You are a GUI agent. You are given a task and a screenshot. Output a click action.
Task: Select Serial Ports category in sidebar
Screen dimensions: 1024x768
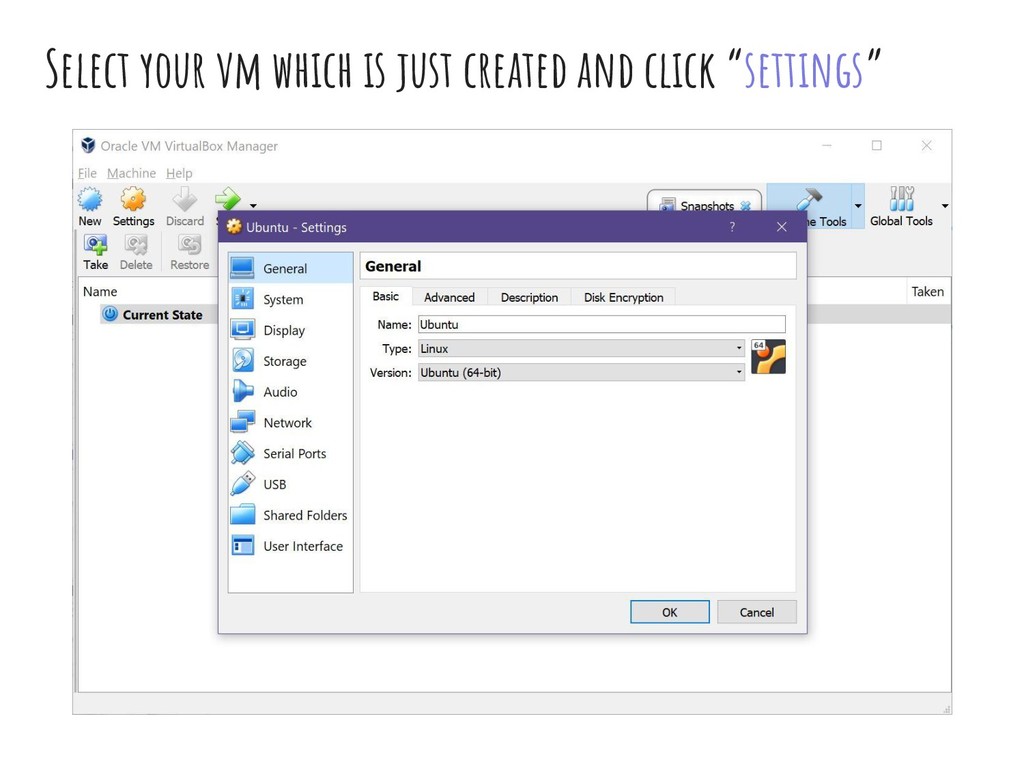point(291,453)
